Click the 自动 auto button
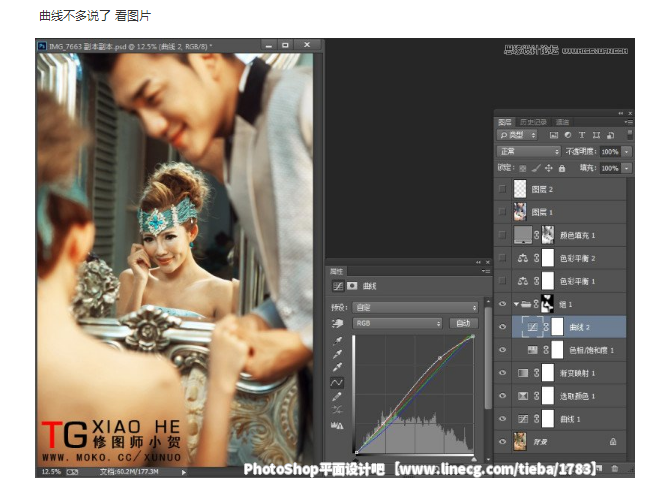The image size is (652, 488). [x=464, y=323]
